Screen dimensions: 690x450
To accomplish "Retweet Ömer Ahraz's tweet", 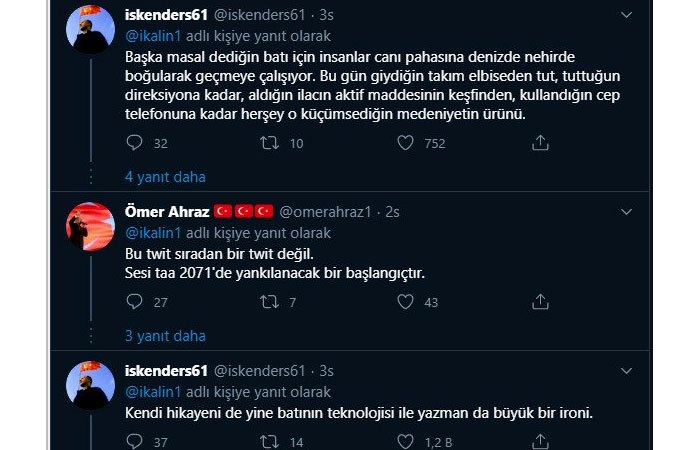I will pyautogui.click(x=269, y=302).
